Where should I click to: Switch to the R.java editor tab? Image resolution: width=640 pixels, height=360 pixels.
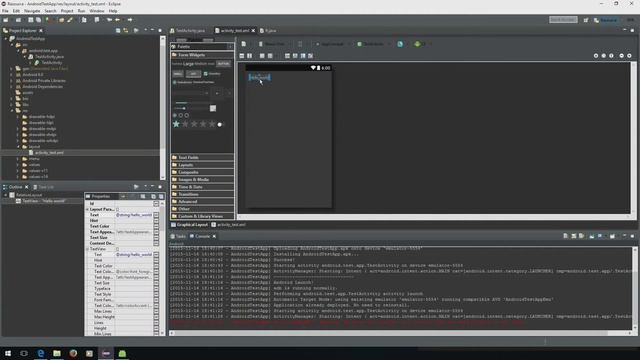tap(268, 31)
